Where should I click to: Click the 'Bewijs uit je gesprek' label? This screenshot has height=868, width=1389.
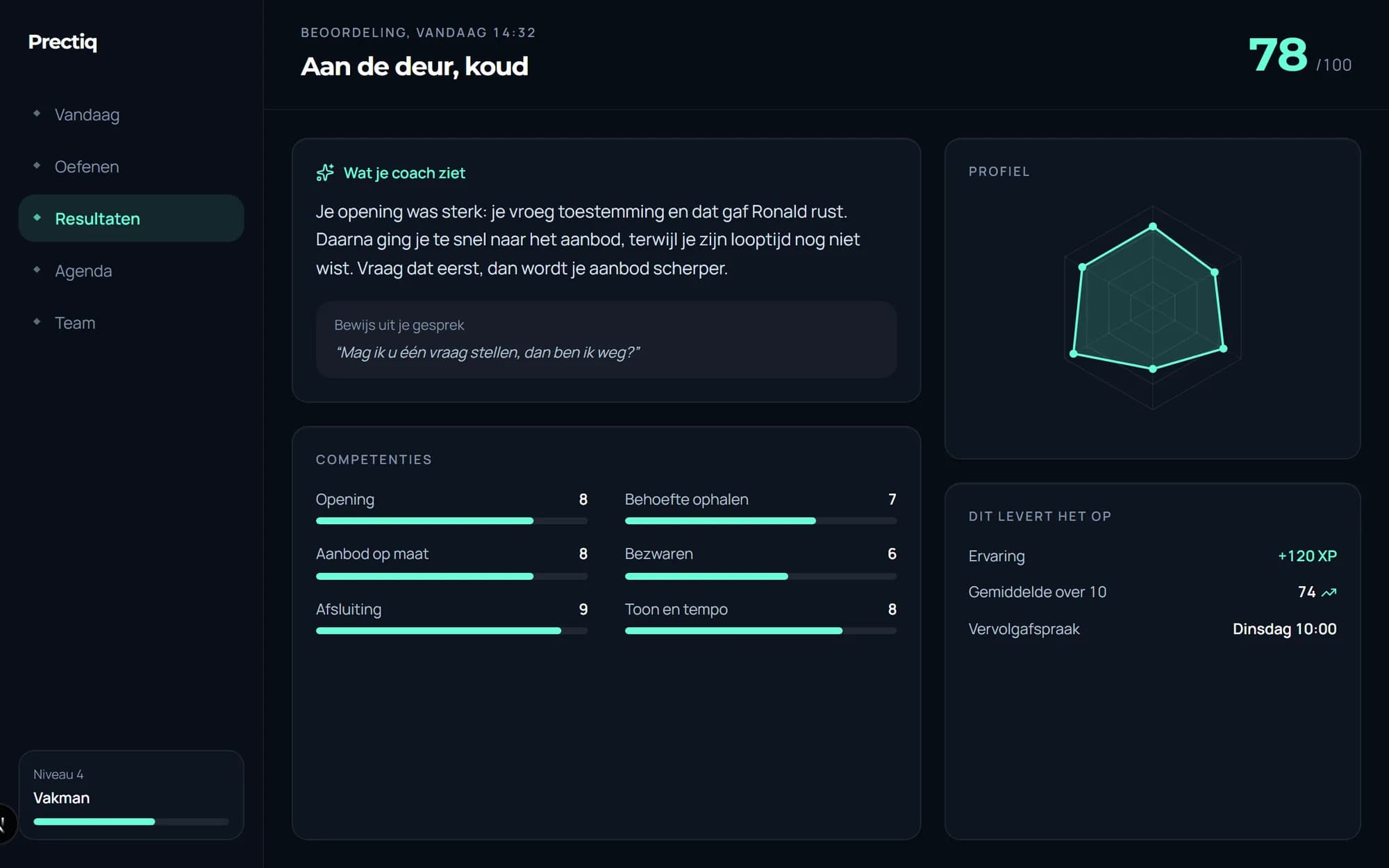[x=399, y=325]
